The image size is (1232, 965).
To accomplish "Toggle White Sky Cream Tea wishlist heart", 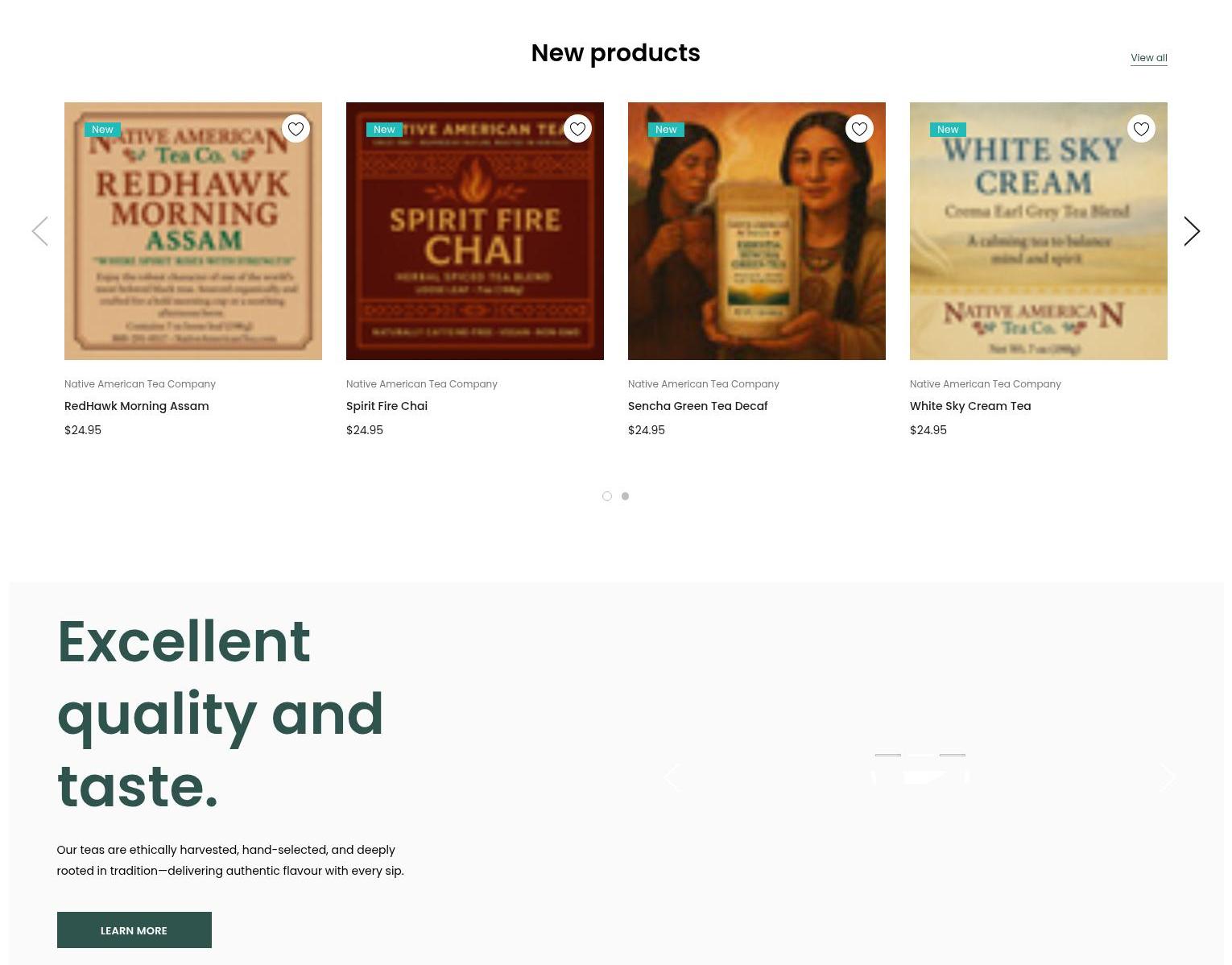I will point(1141,129).
